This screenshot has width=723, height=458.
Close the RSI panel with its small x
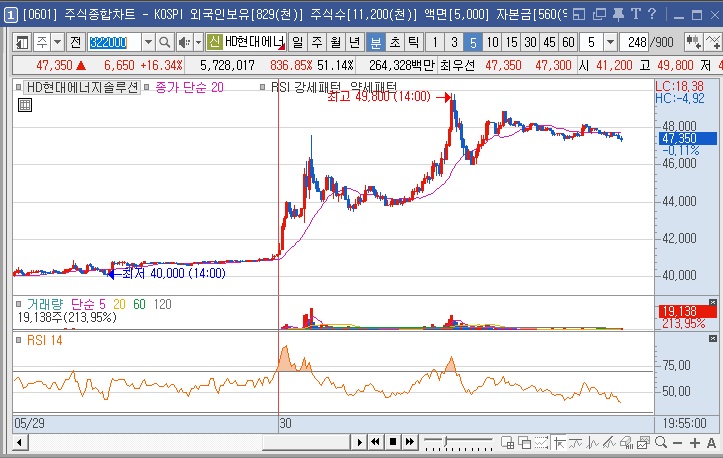coord(713,339)
